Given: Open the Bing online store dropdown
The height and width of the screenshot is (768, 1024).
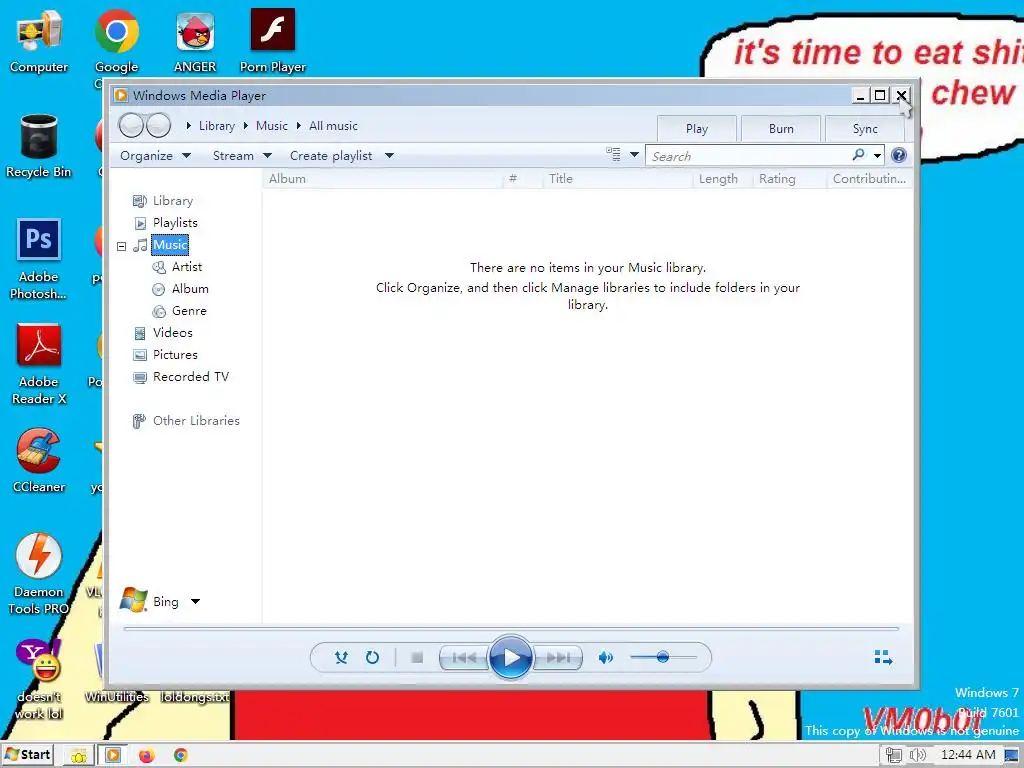Looking at the screenshot, I should [195, 601].
